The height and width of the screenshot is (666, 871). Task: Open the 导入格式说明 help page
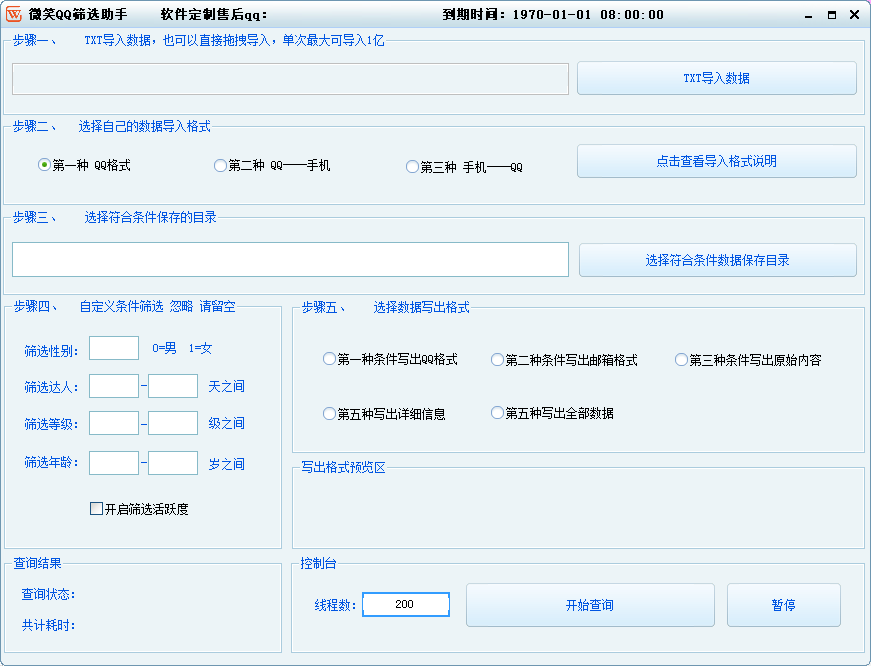[716, 161]
